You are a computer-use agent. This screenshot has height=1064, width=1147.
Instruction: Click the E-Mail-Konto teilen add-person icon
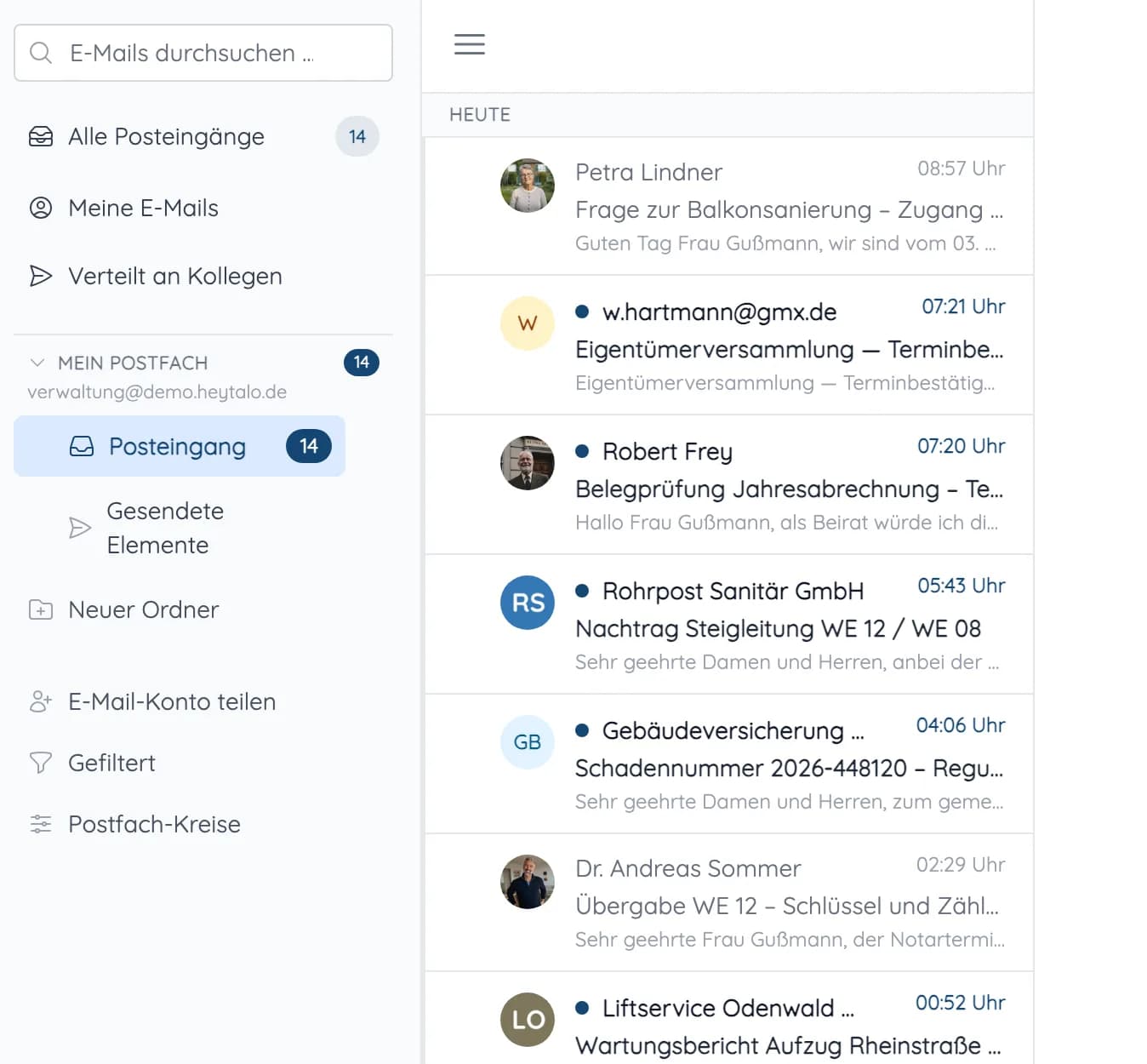[x=41, y=701]
